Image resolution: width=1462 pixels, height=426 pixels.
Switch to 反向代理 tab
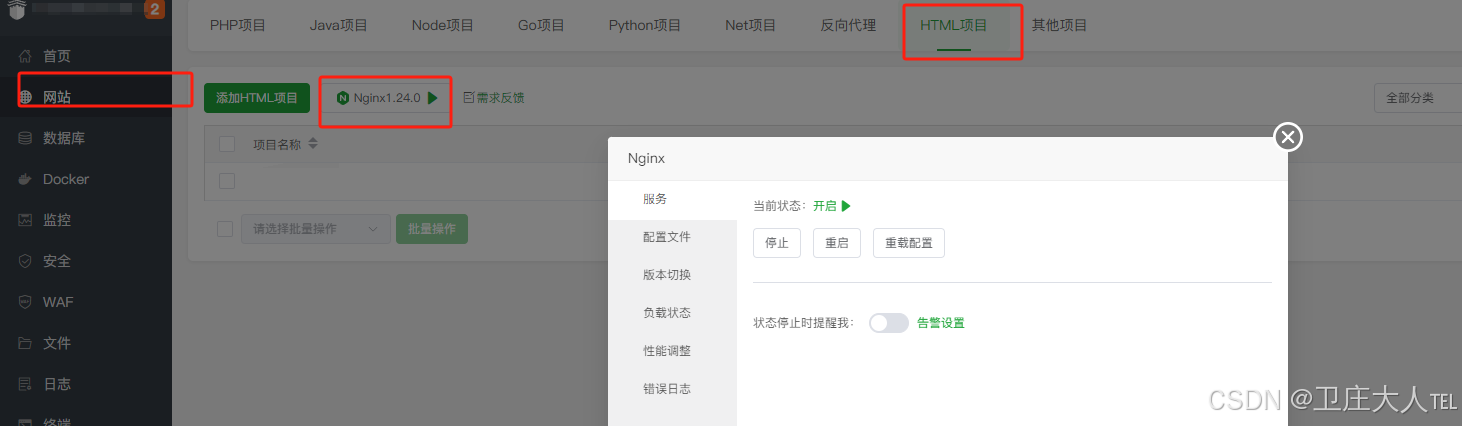[849, 25]
